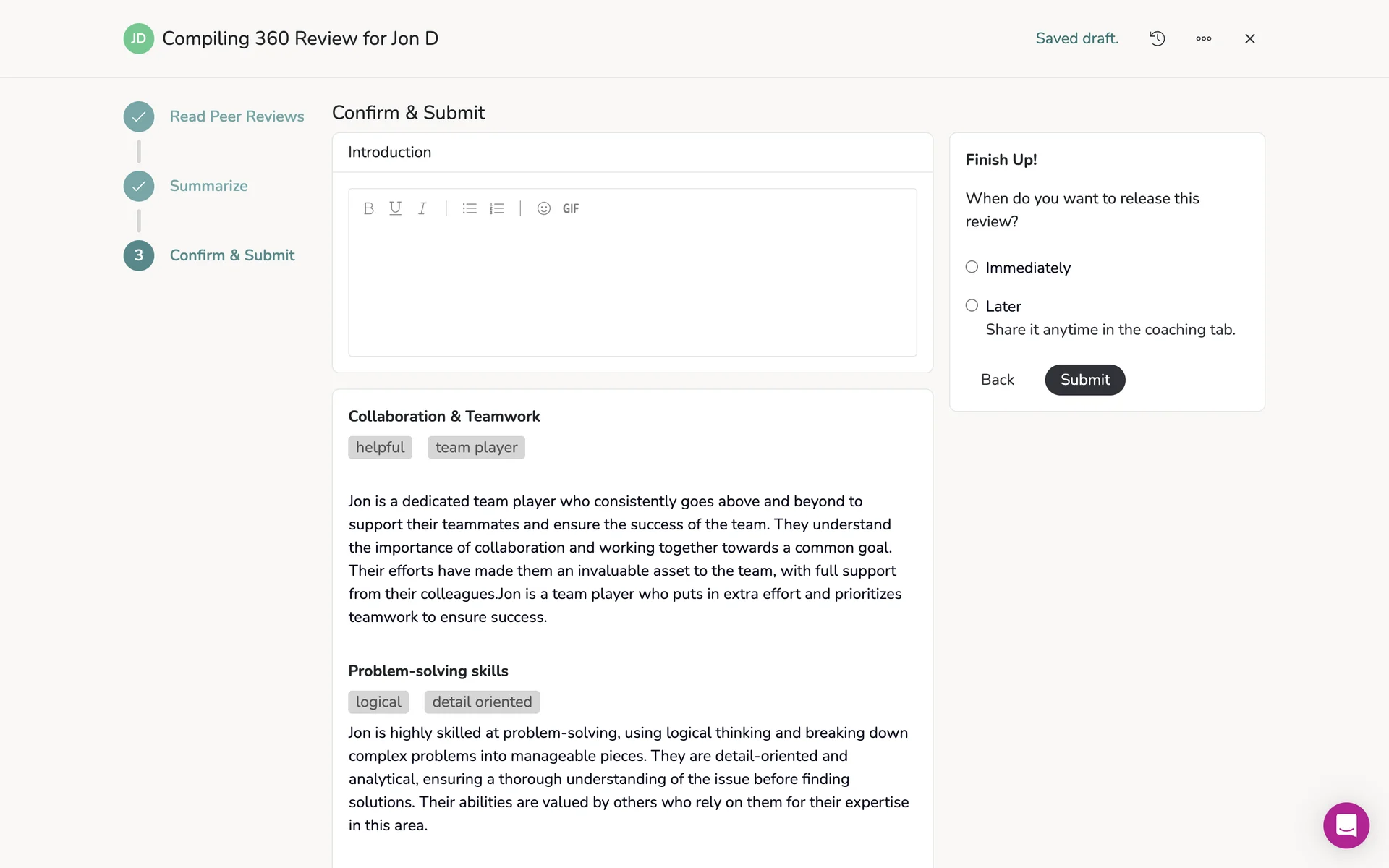Select the Immediately release option
Screen dimensions: 1389x868
pyautogui.click(x=972, y=267)
